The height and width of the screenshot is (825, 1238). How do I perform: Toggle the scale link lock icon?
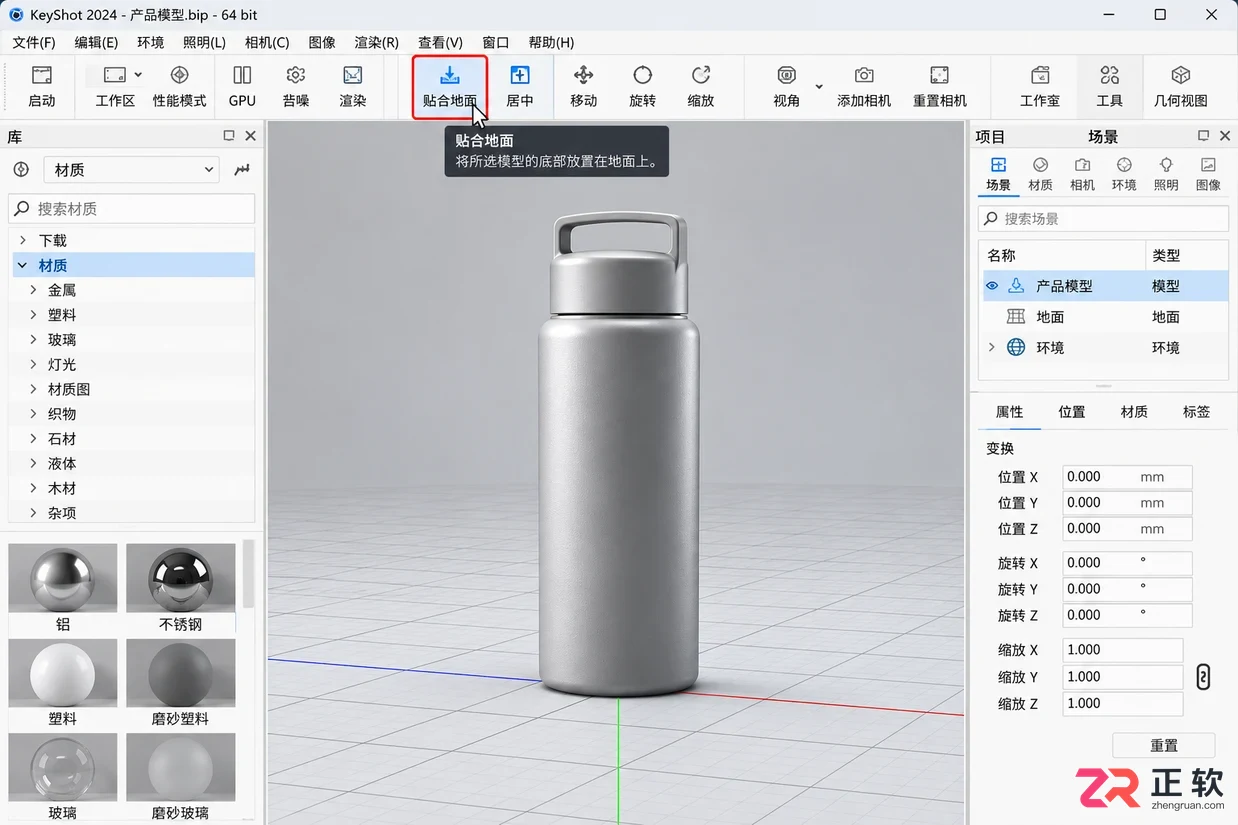click(x=1203, y=677)
